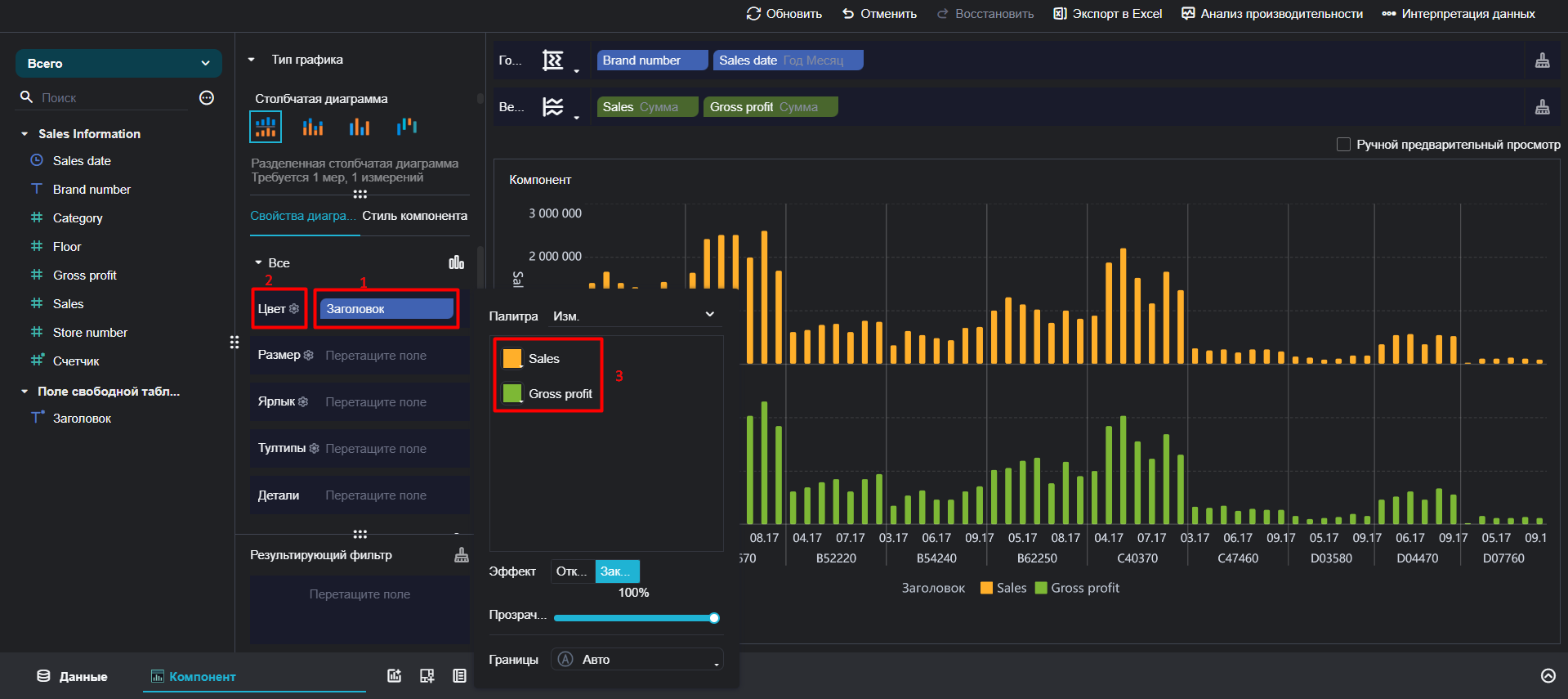Select the Отк... effect toggle option
Viewport: 1568px width, 699px height.
[x=573, y=571]
